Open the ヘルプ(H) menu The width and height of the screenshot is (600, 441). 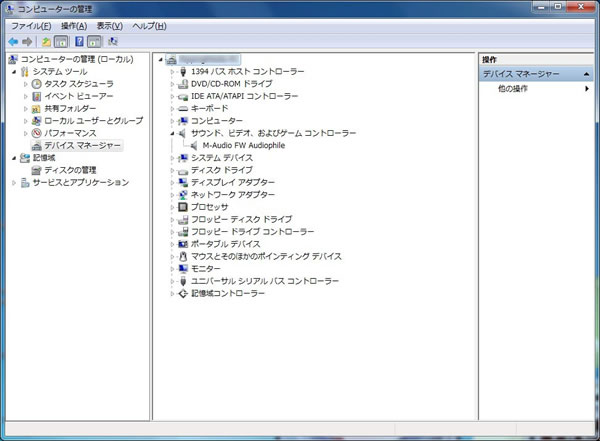tap(149, 25)
